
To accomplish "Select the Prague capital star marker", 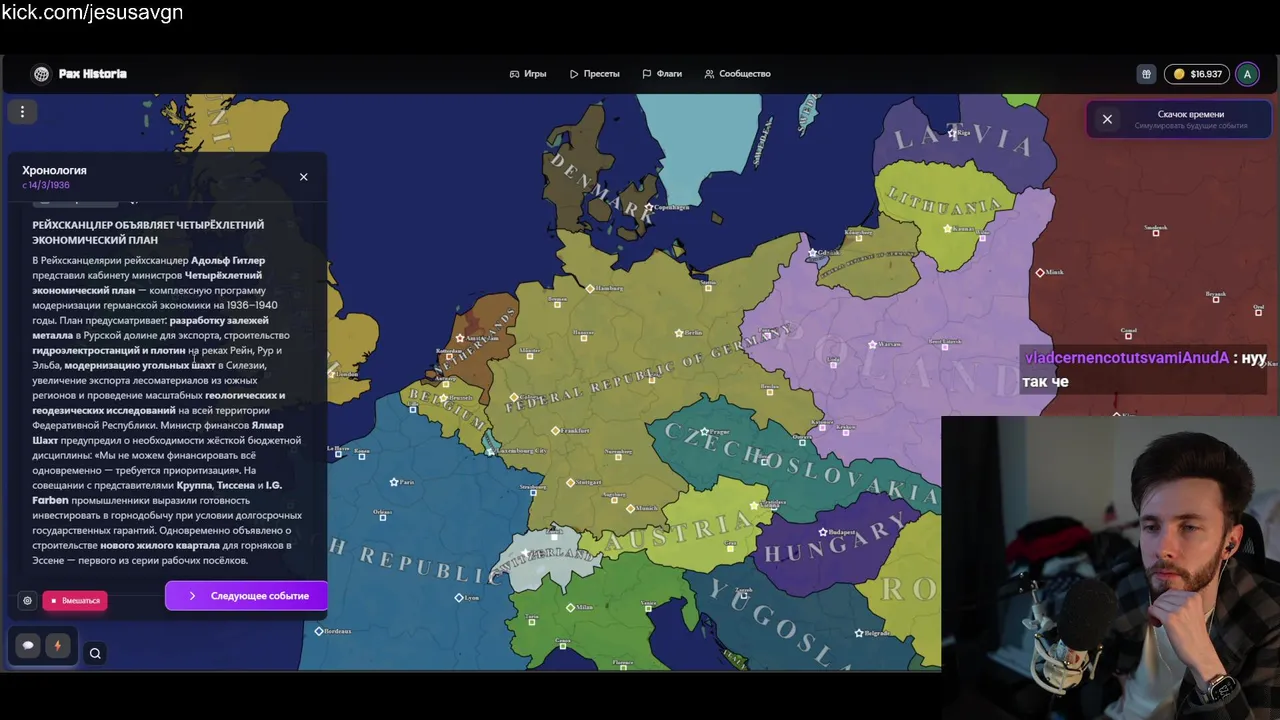I will click(x=704, y=432).
